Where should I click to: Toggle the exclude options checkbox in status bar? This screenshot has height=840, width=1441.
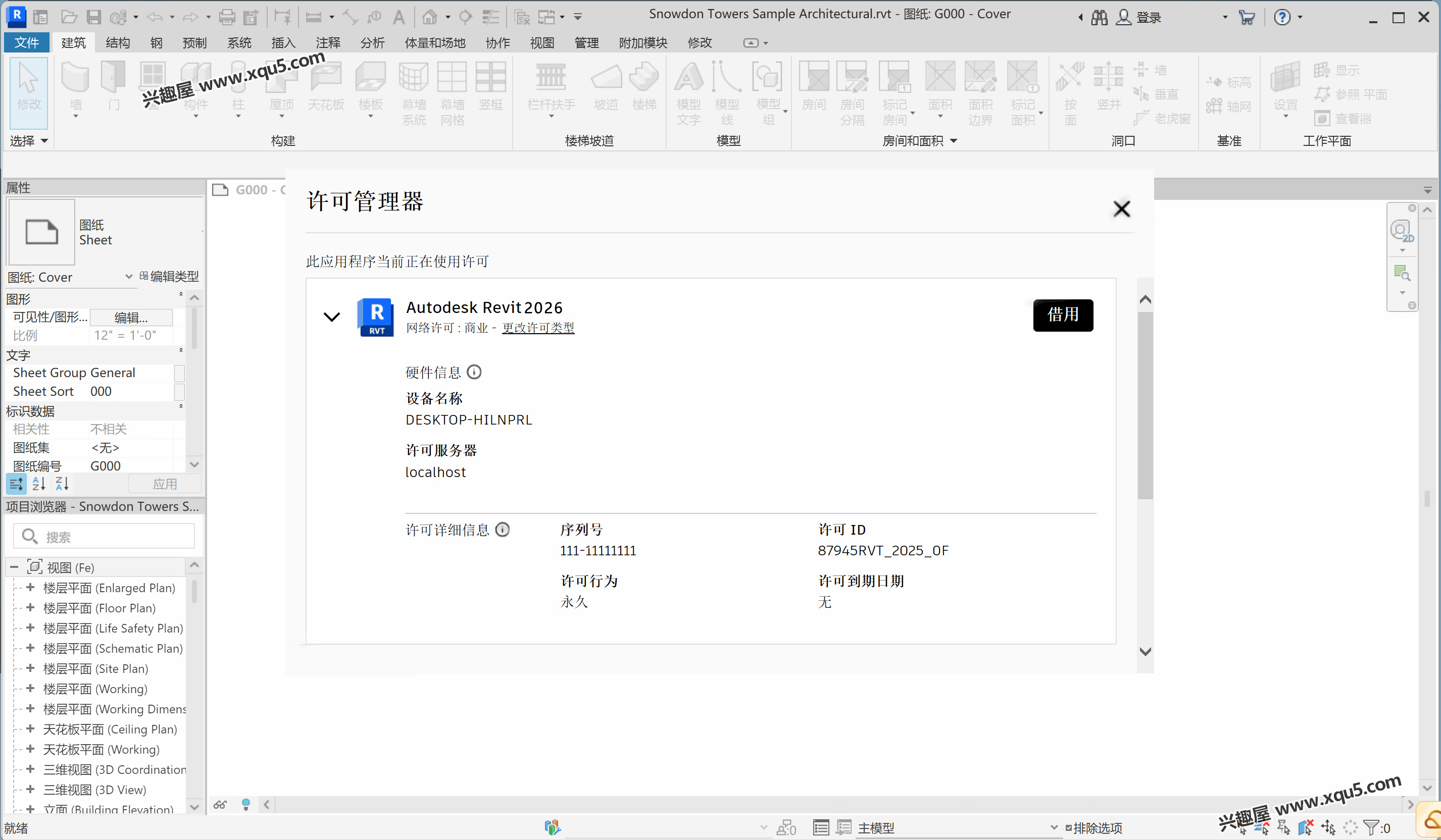point(1068,828)
